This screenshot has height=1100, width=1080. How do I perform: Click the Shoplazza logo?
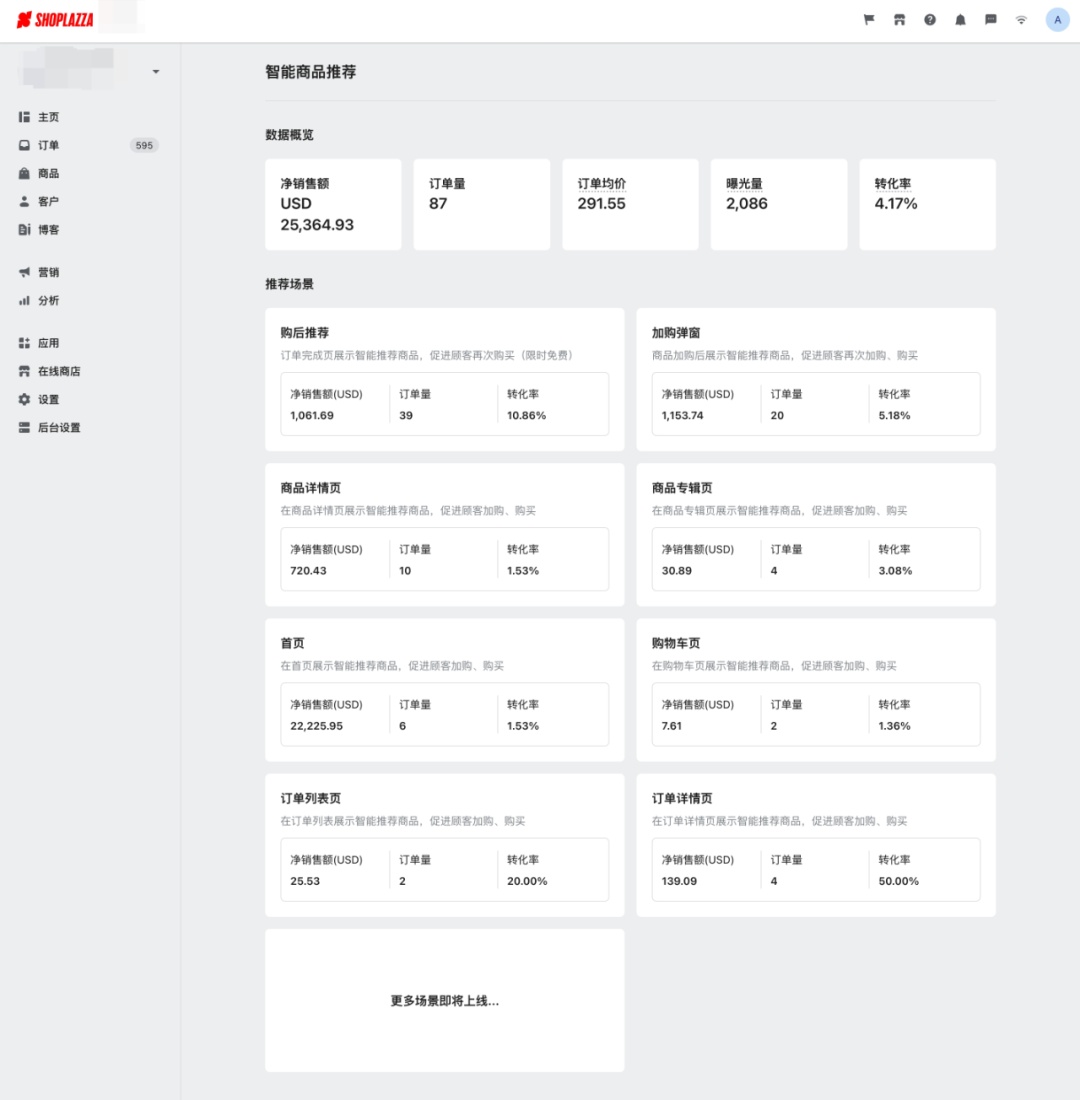(55, 20)
